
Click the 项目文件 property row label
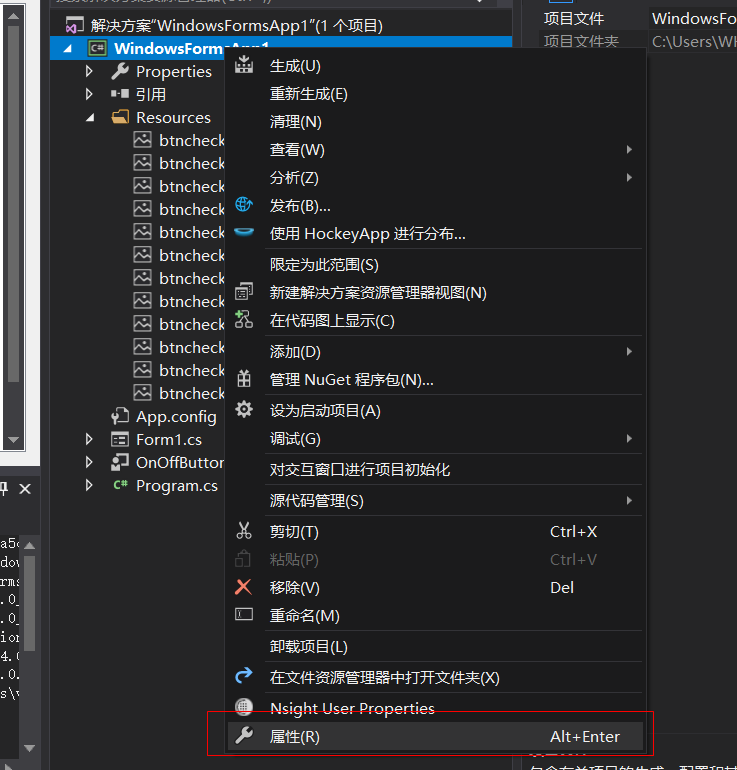573,19
